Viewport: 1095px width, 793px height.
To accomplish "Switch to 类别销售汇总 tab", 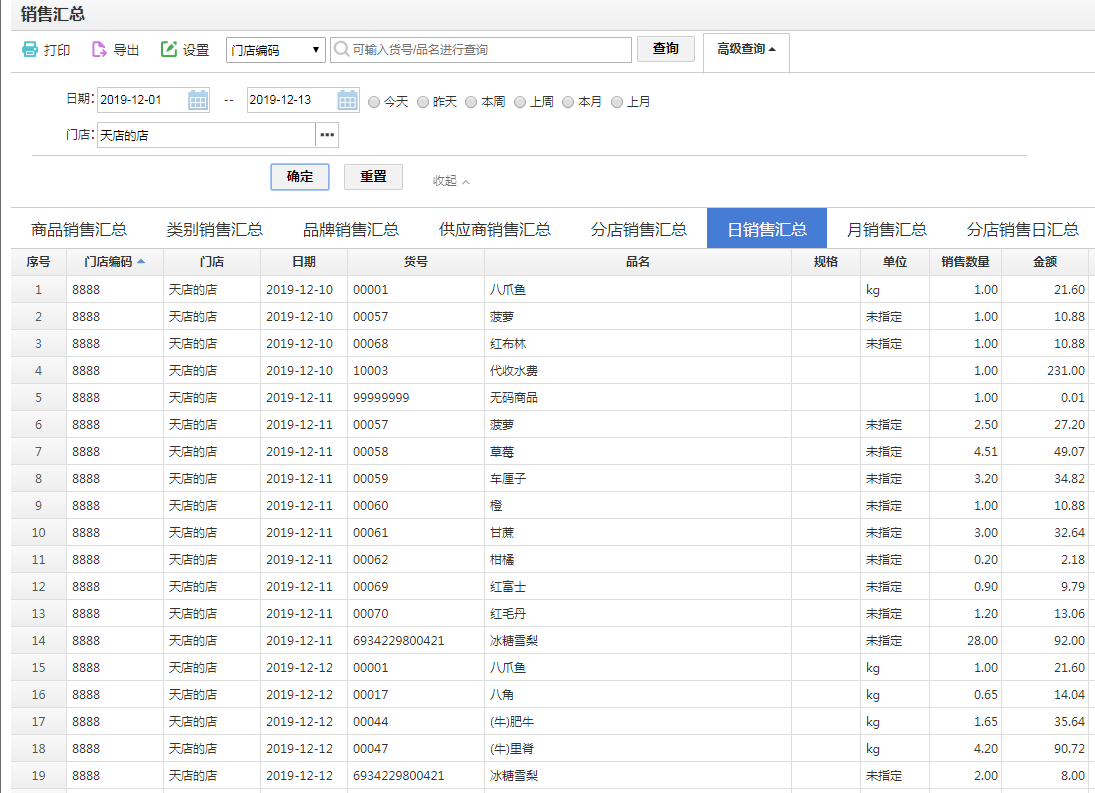I will tap(214, 229).
